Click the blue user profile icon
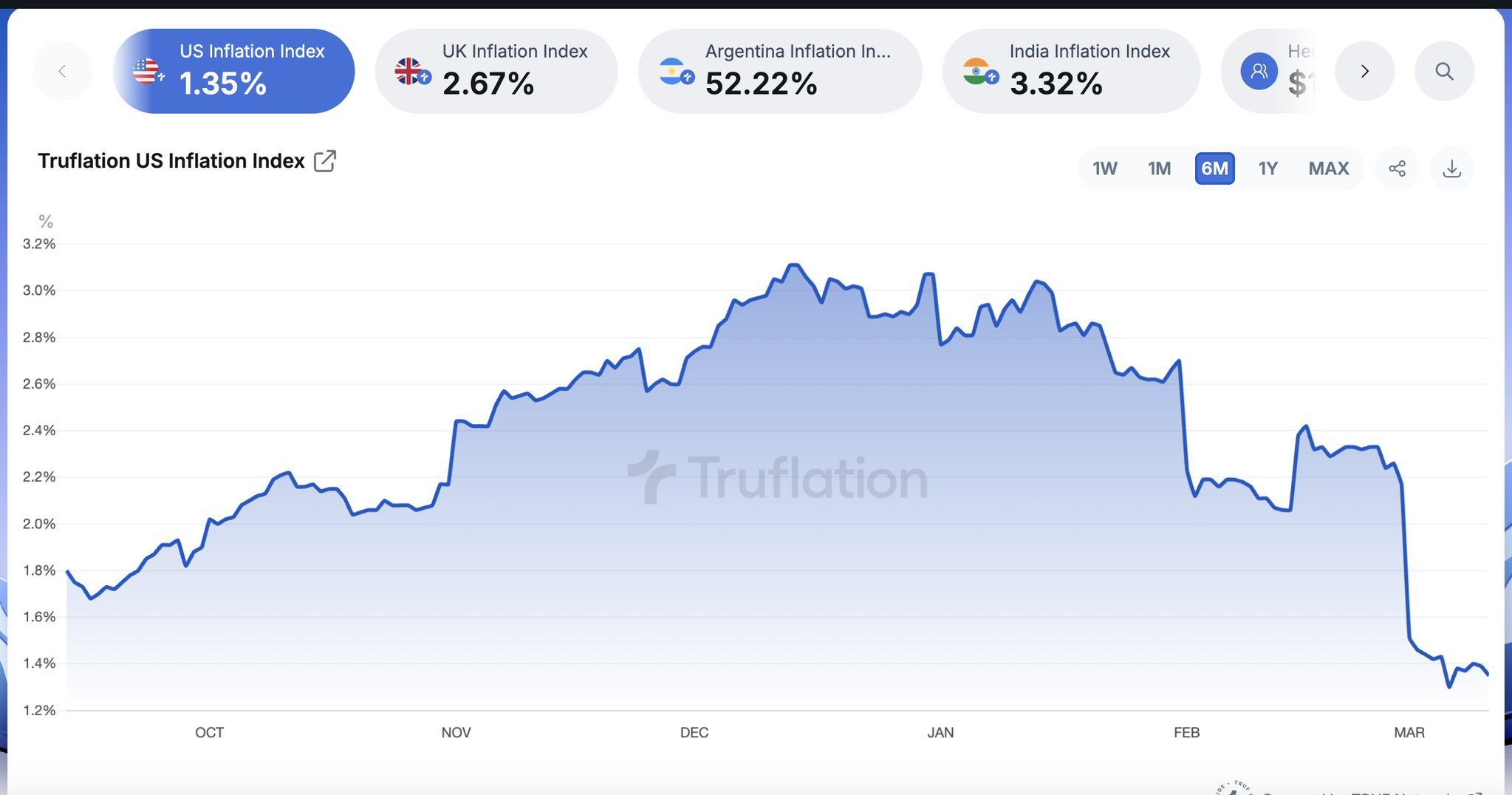Viewport: 1512px width, 795px height. click(1259, 72)
